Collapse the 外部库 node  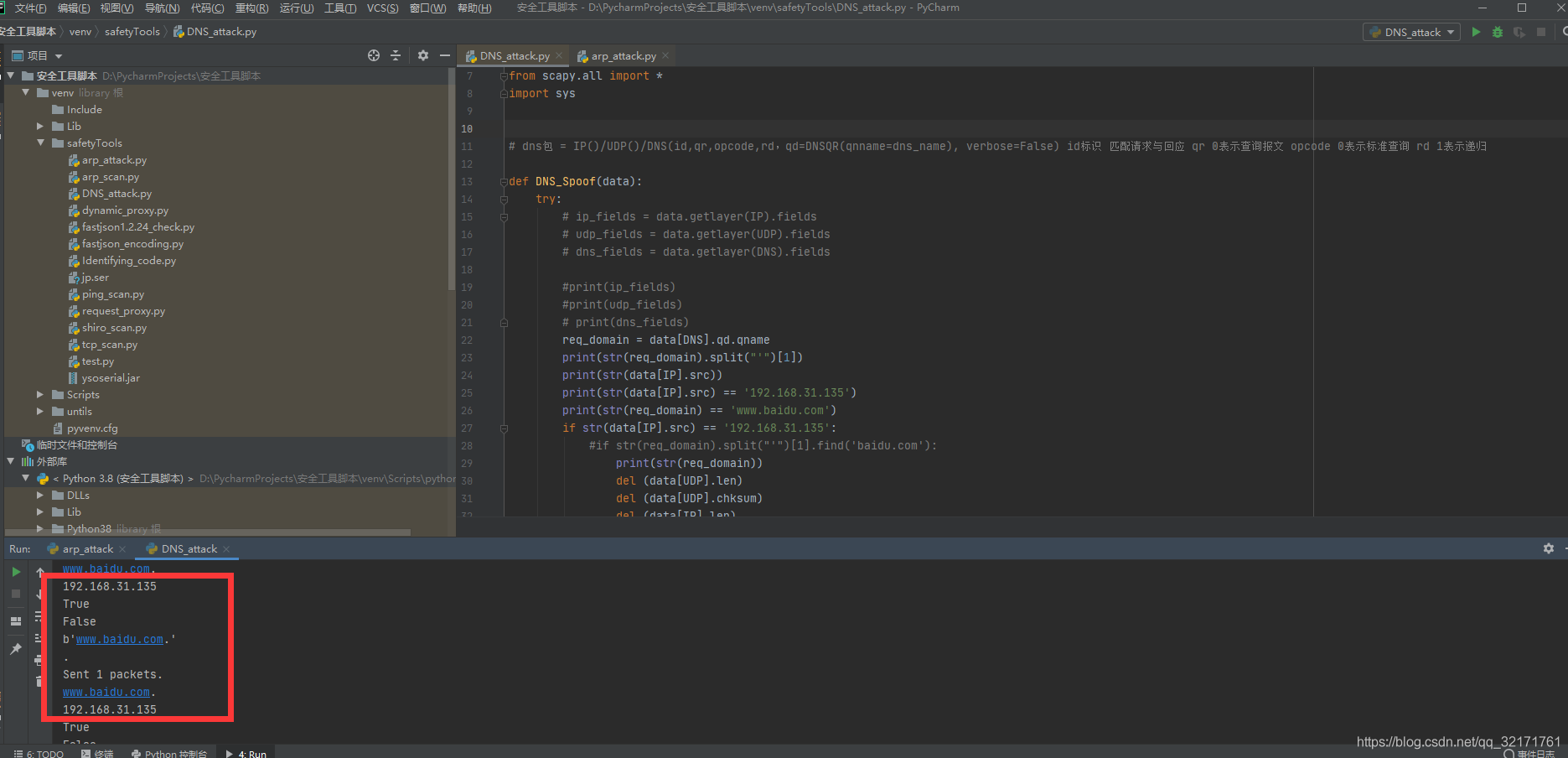[x=11, y=461]
